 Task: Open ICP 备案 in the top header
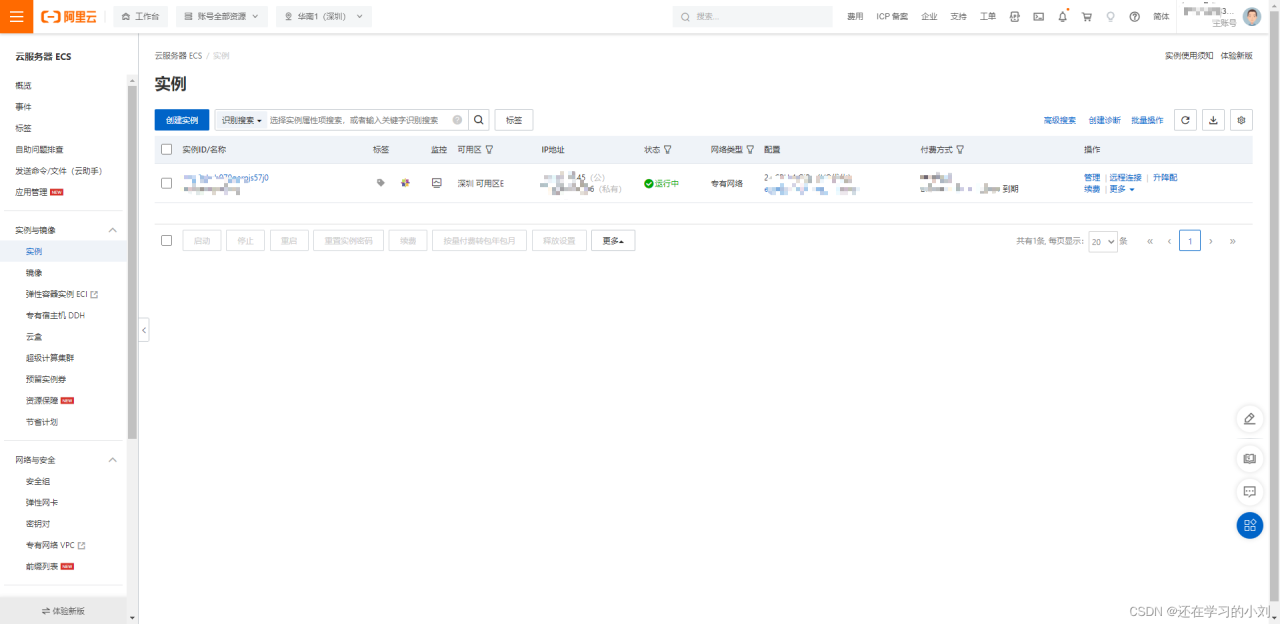click(x=892, y=17)
